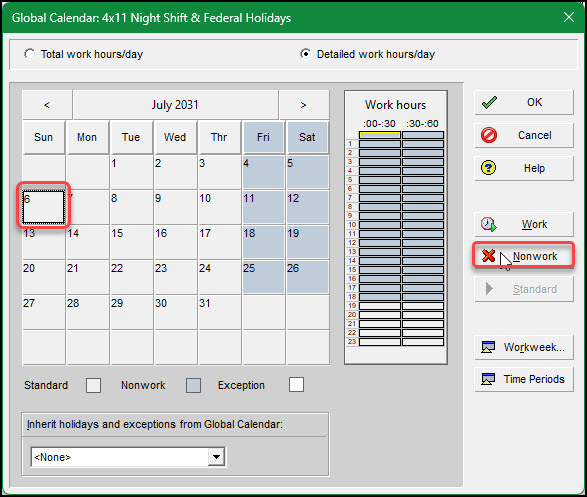Toggle the 19:00-:30 work hour block

tap(380, 306)
